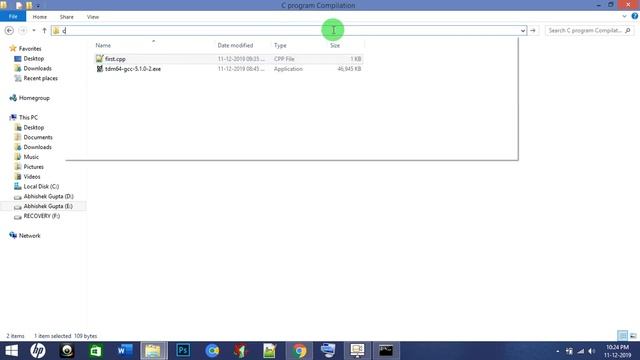
Task: Click the tdm64-gcc installer file icon
Action: (x=99, y=69)
